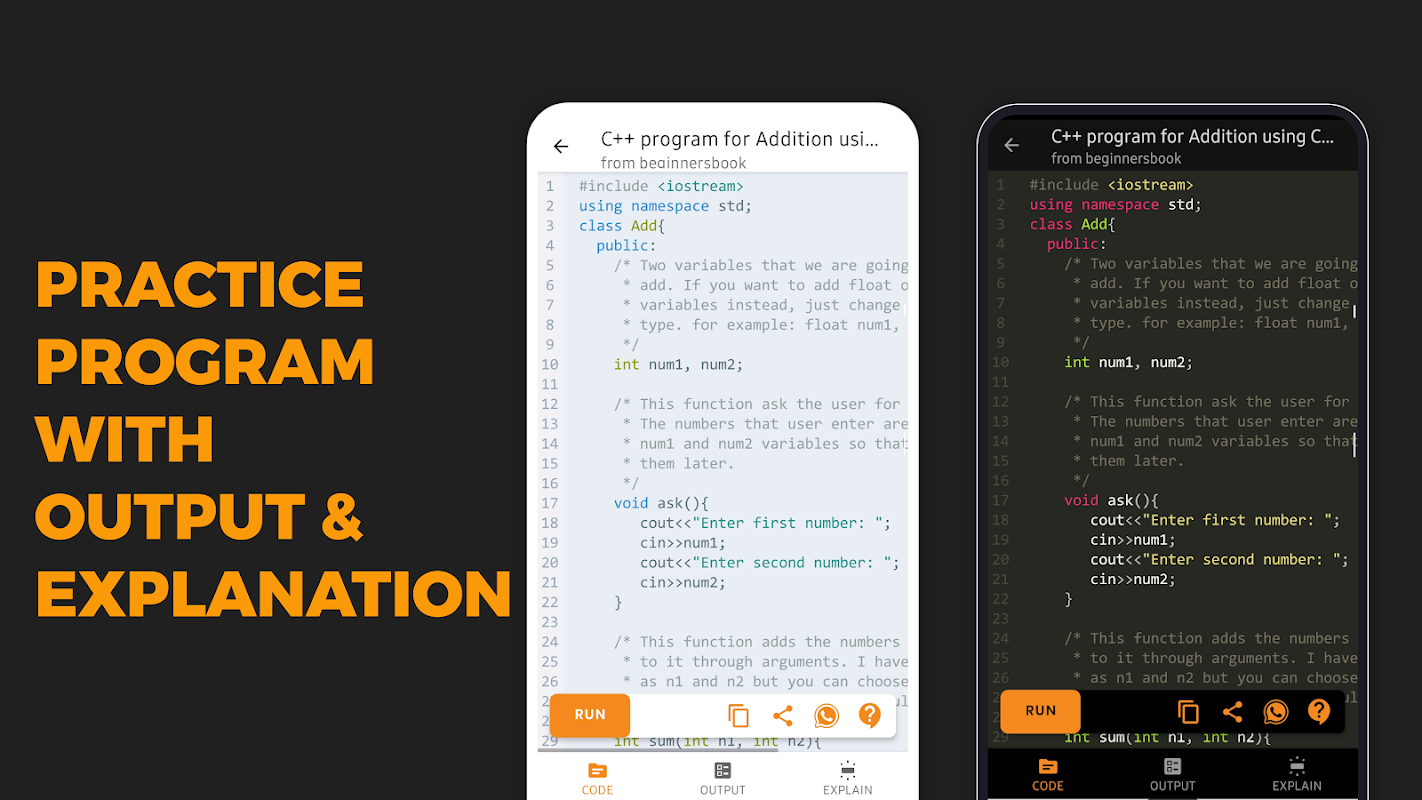Tap the share icon on dark phone

click(x=1233, y=712)
